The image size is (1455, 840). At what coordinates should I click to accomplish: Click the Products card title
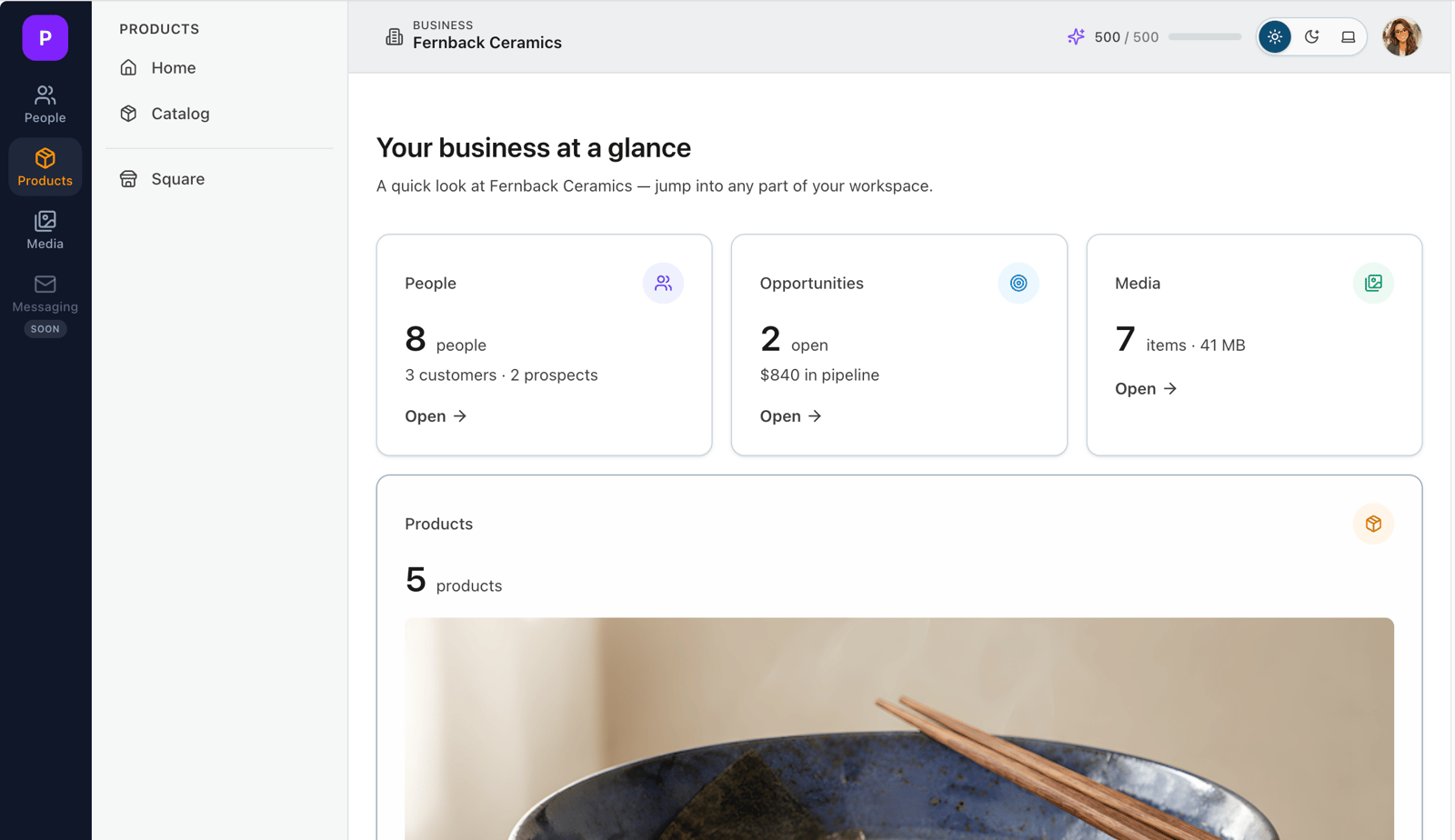[438, 524]
